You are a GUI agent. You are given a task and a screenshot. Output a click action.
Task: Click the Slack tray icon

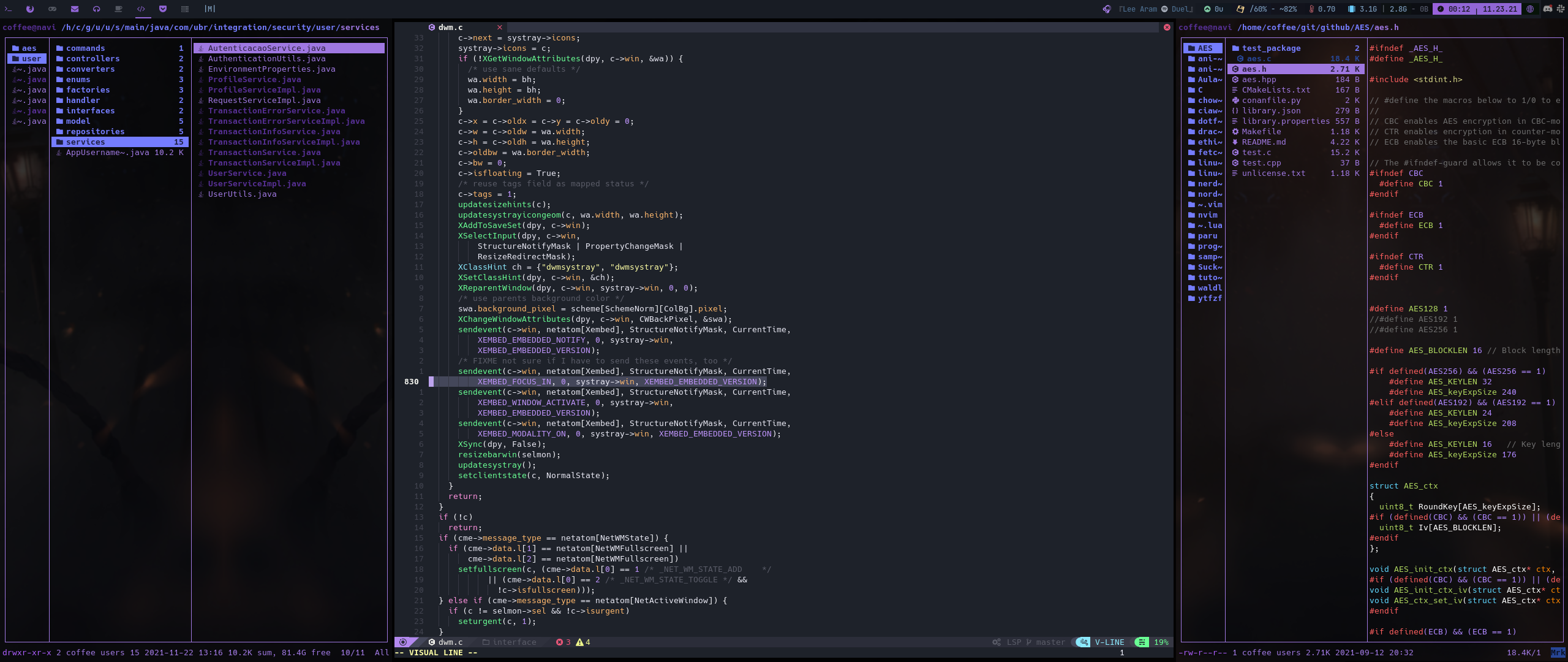tap(1560, 9)
